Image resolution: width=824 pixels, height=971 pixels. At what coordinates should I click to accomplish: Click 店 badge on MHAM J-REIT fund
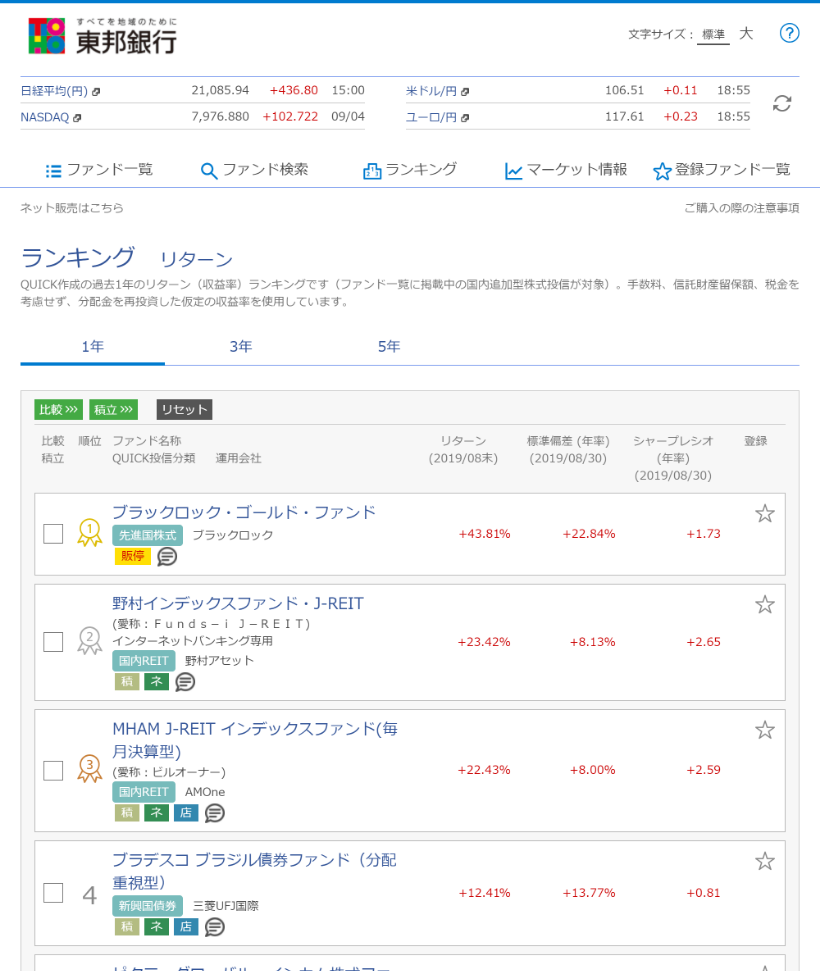pyautogui.click(x=186, y=812)
